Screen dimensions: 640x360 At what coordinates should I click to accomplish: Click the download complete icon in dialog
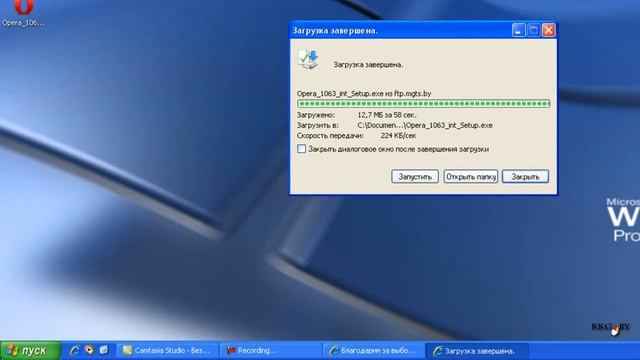click(x=309, y=60)
